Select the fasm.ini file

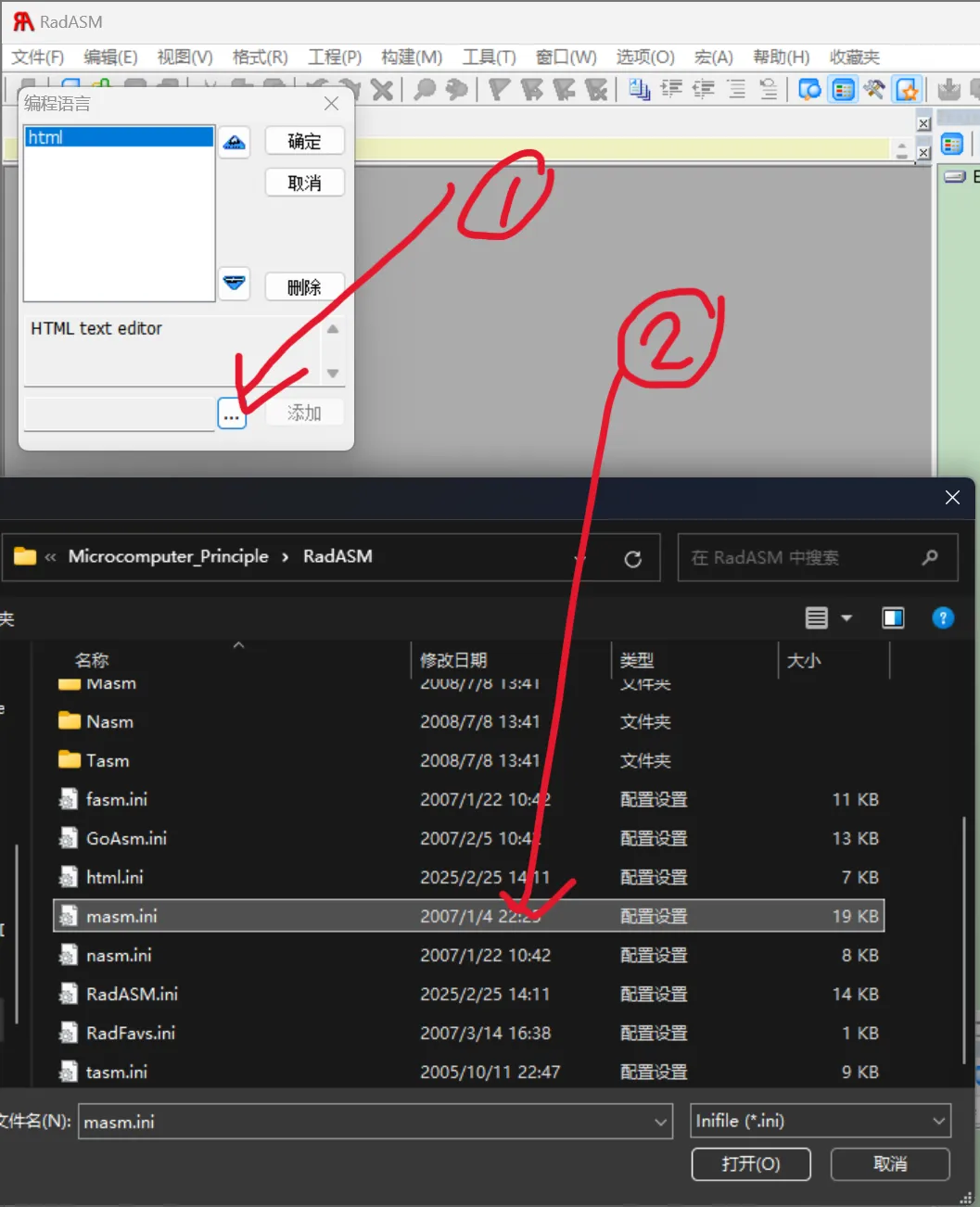(468, 799)
